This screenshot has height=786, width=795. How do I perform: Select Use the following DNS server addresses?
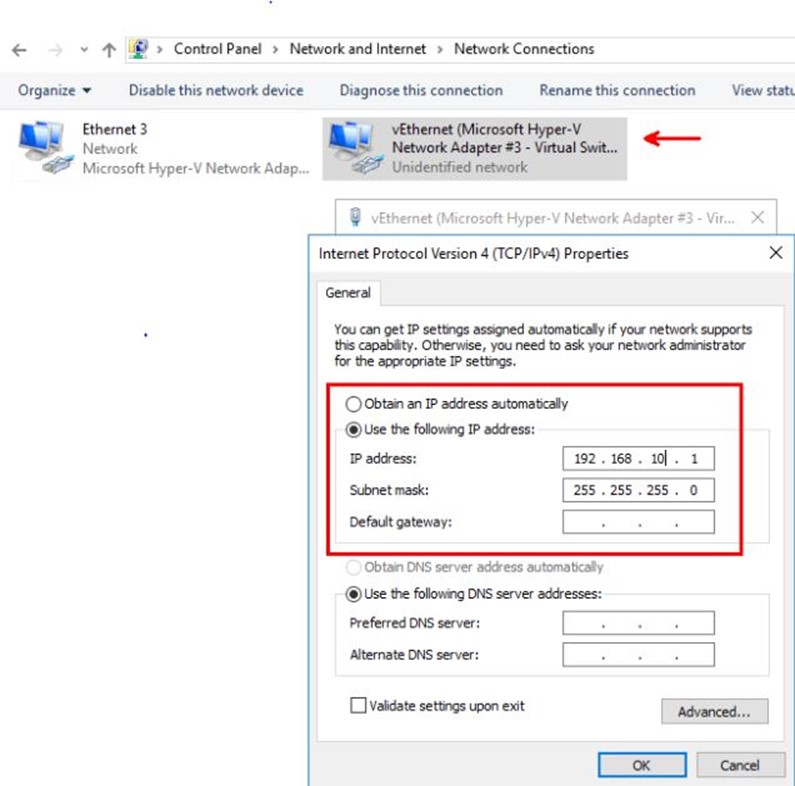click(353, 593)
